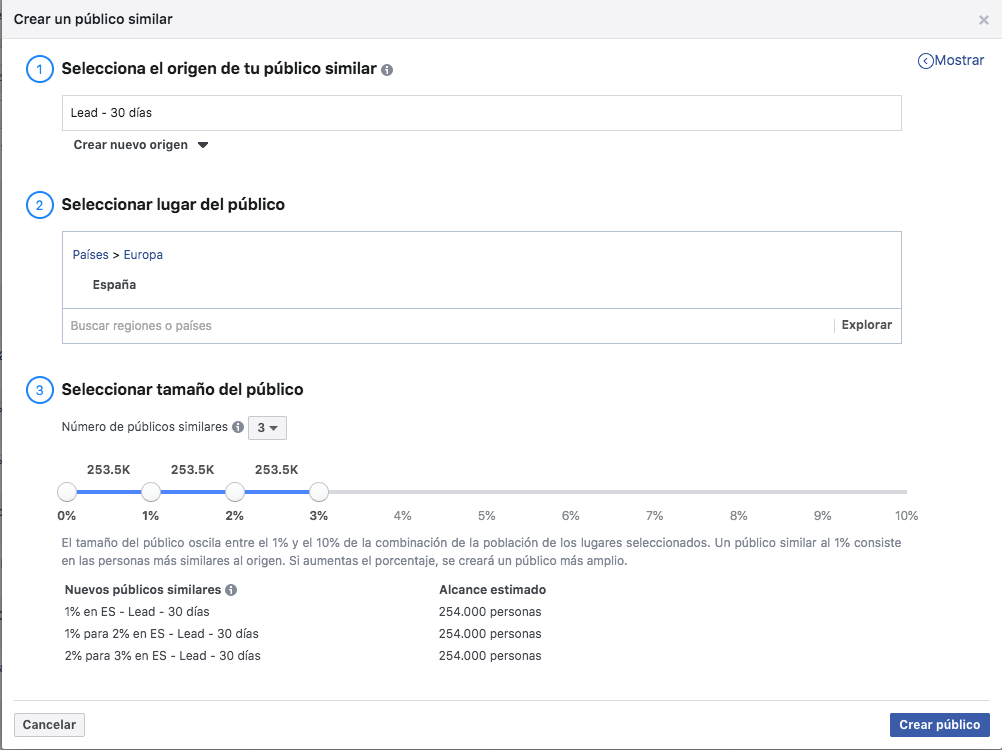Open the number of similar audiences dropdown showing 3
The image size is (1002, 750).
pyautogui.click(x=267, y=428)
